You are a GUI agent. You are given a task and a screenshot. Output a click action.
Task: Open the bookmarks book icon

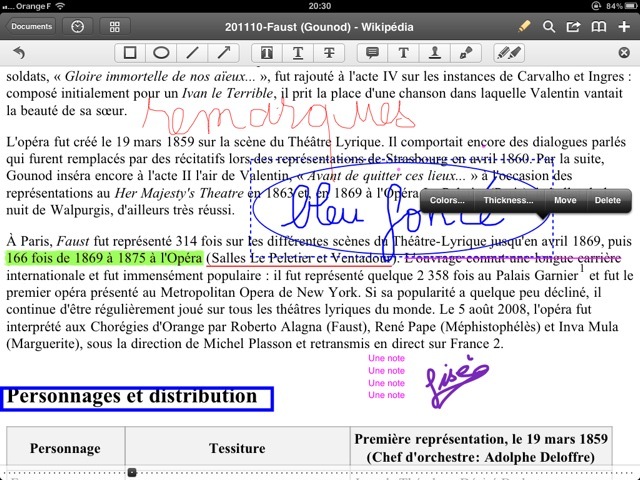[x=599, y=26]
